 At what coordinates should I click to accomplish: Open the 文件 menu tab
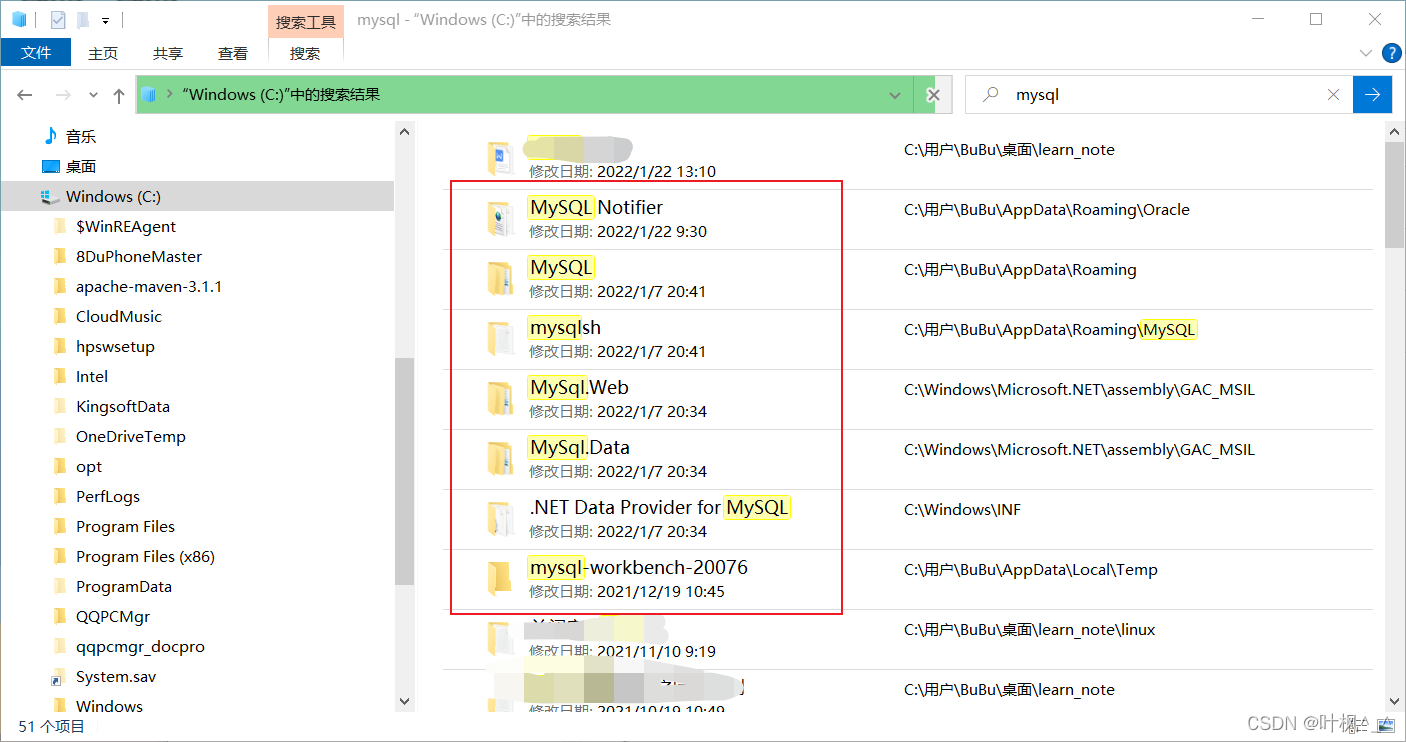[x=36, y=53]
